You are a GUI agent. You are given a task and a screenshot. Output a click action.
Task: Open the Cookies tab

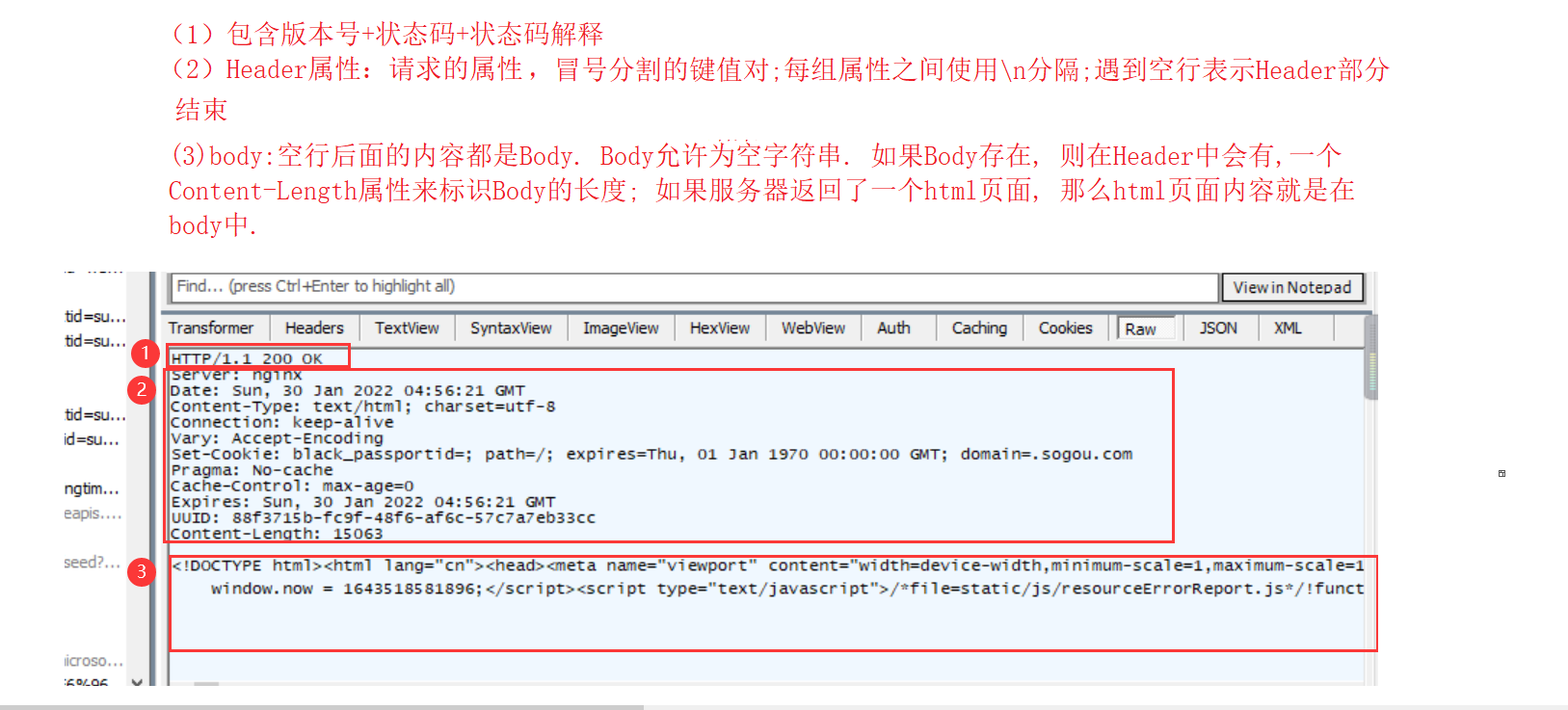pos(1066,329)
